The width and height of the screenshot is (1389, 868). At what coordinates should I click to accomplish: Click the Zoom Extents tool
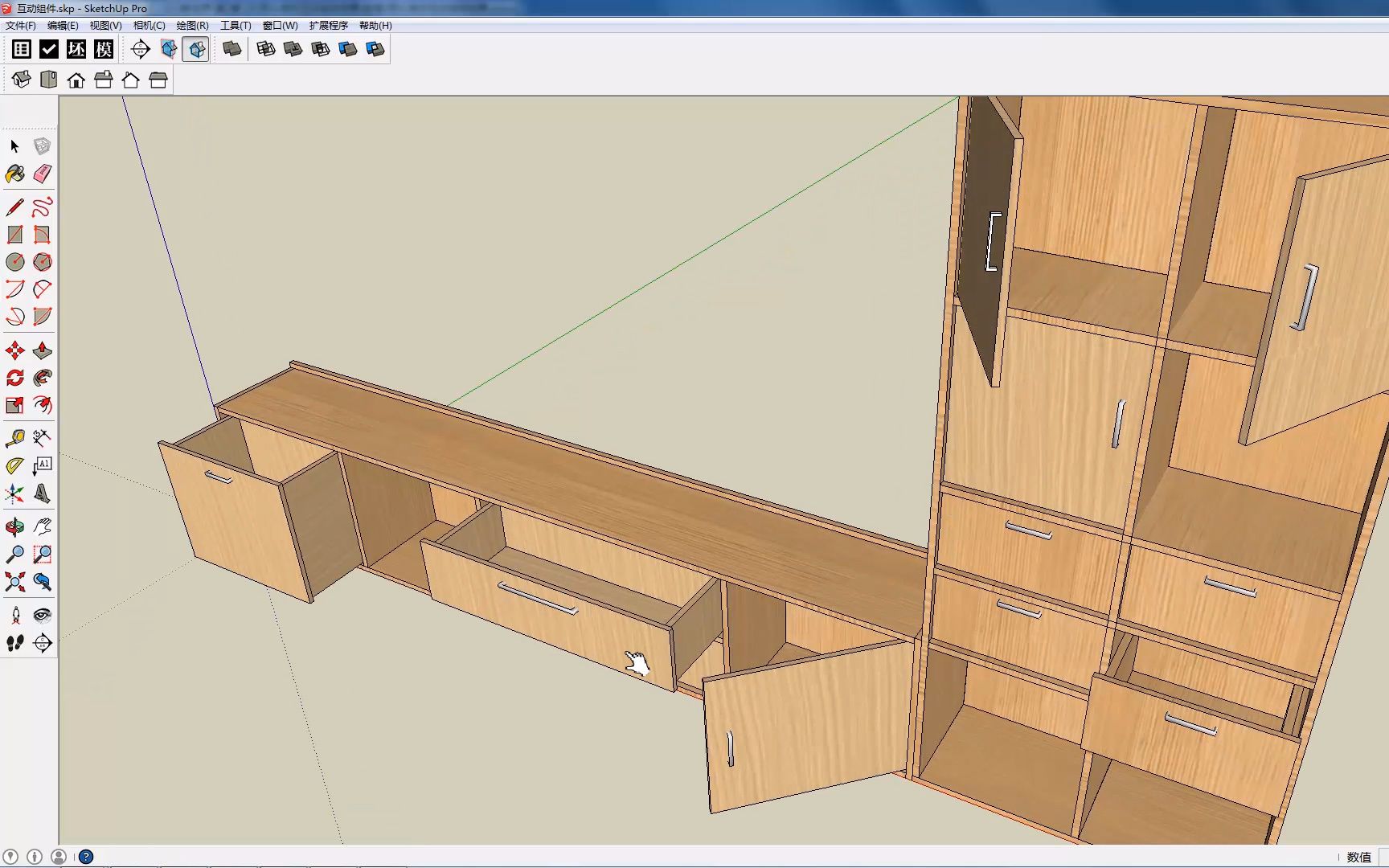click(14, 582)
